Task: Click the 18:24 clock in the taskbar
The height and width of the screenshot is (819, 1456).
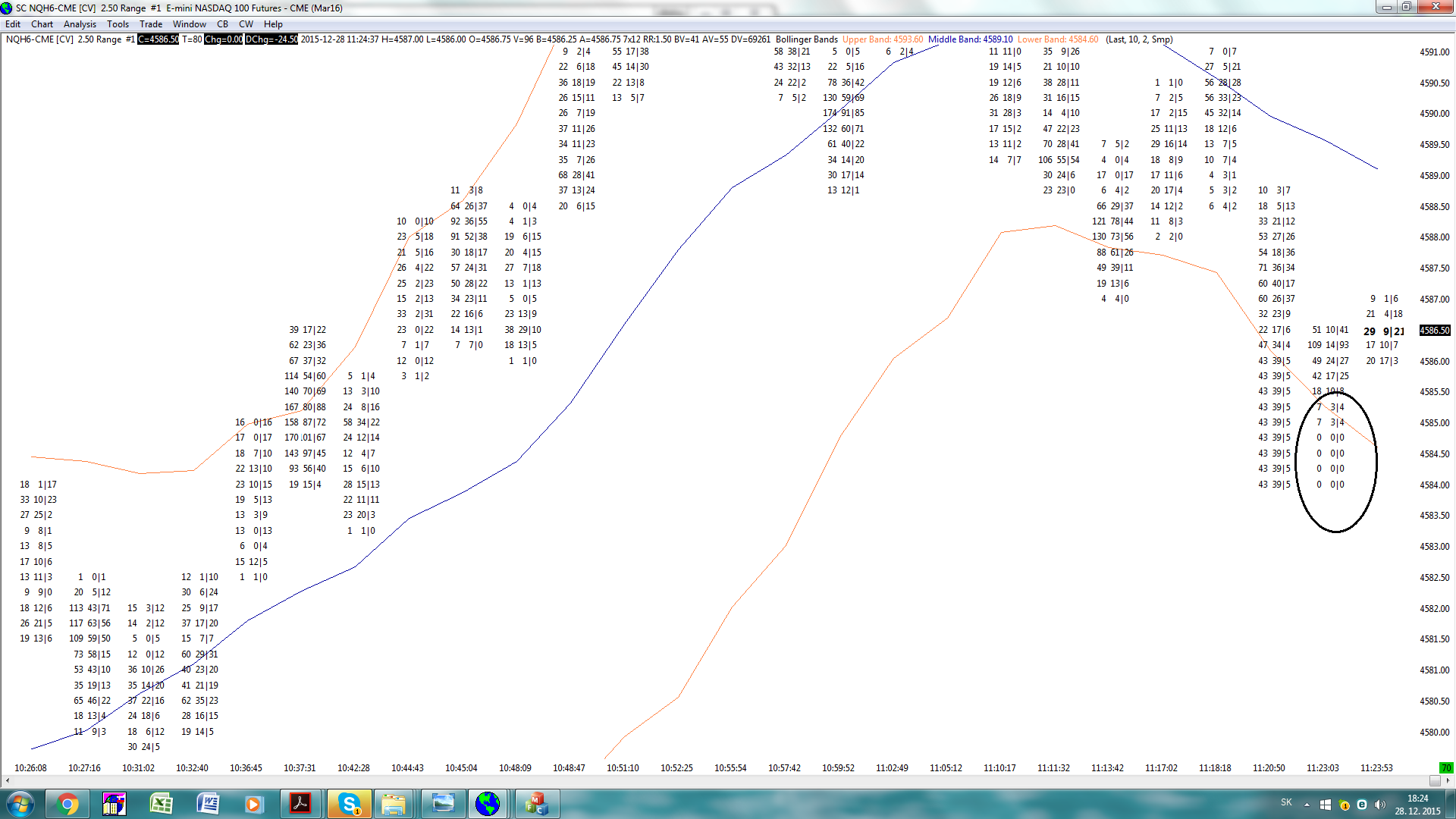Action: (1417, 804)
